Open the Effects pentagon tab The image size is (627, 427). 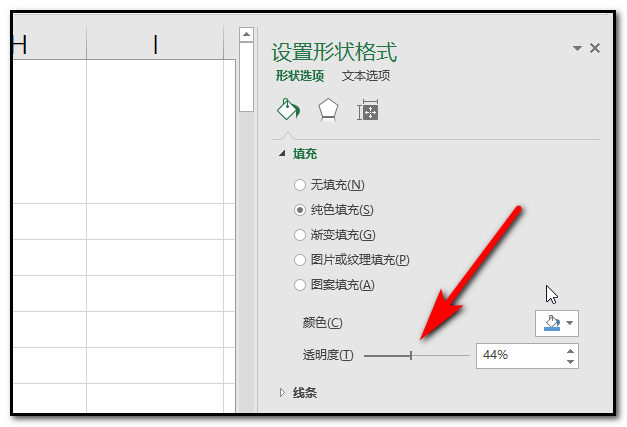328,110
